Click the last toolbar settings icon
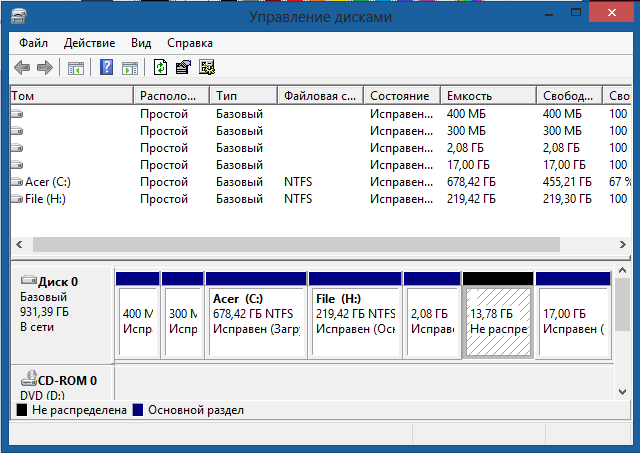The image size is (640, 453). click(x=207, y=68)
